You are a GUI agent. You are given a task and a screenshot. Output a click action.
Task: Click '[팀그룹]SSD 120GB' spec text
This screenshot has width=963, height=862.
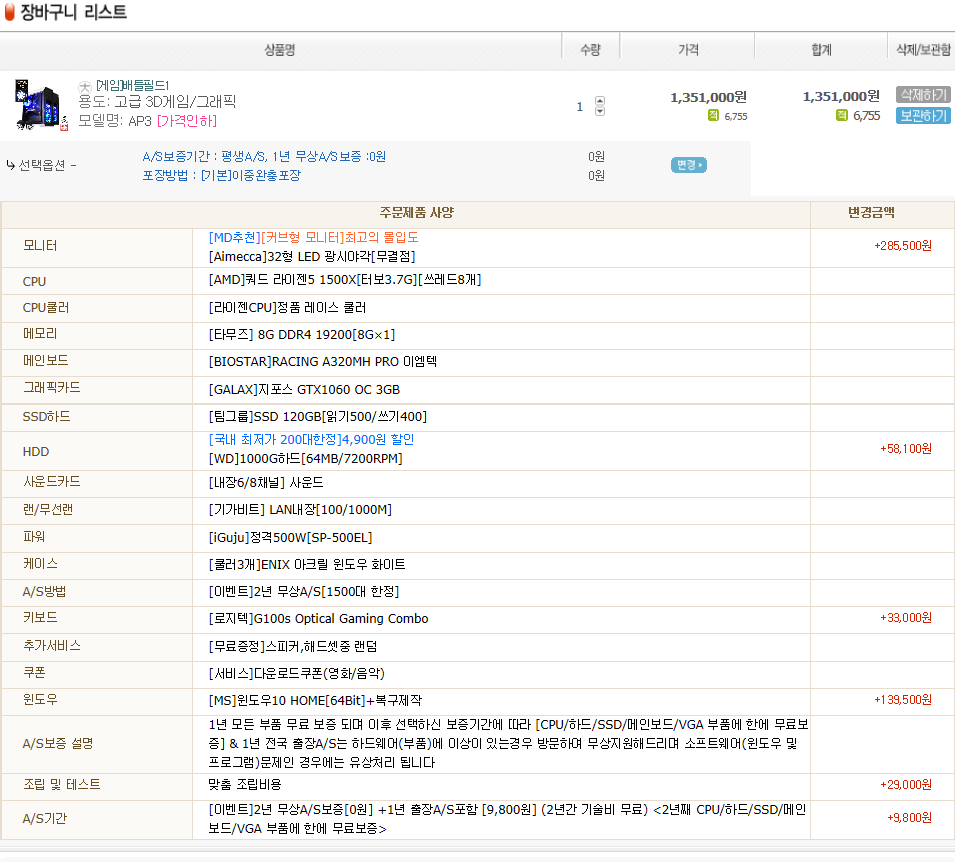(318, 417)
